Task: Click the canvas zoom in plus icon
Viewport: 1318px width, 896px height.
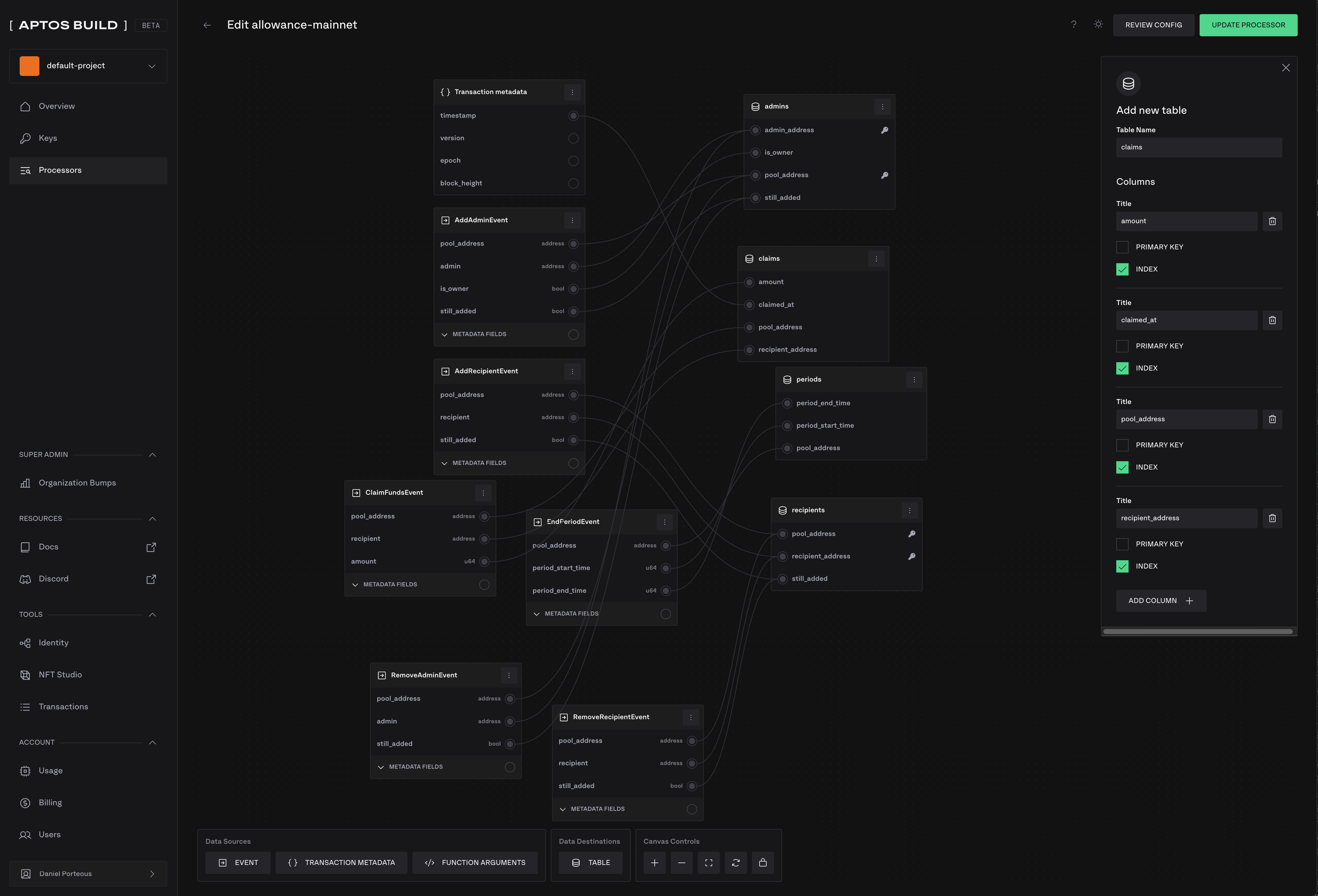Action: coord(654,862)
